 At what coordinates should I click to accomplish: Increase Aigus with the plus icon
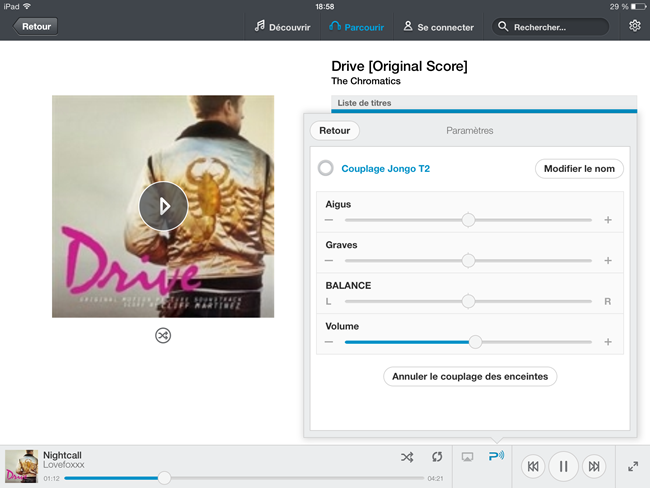coord(608,220)
